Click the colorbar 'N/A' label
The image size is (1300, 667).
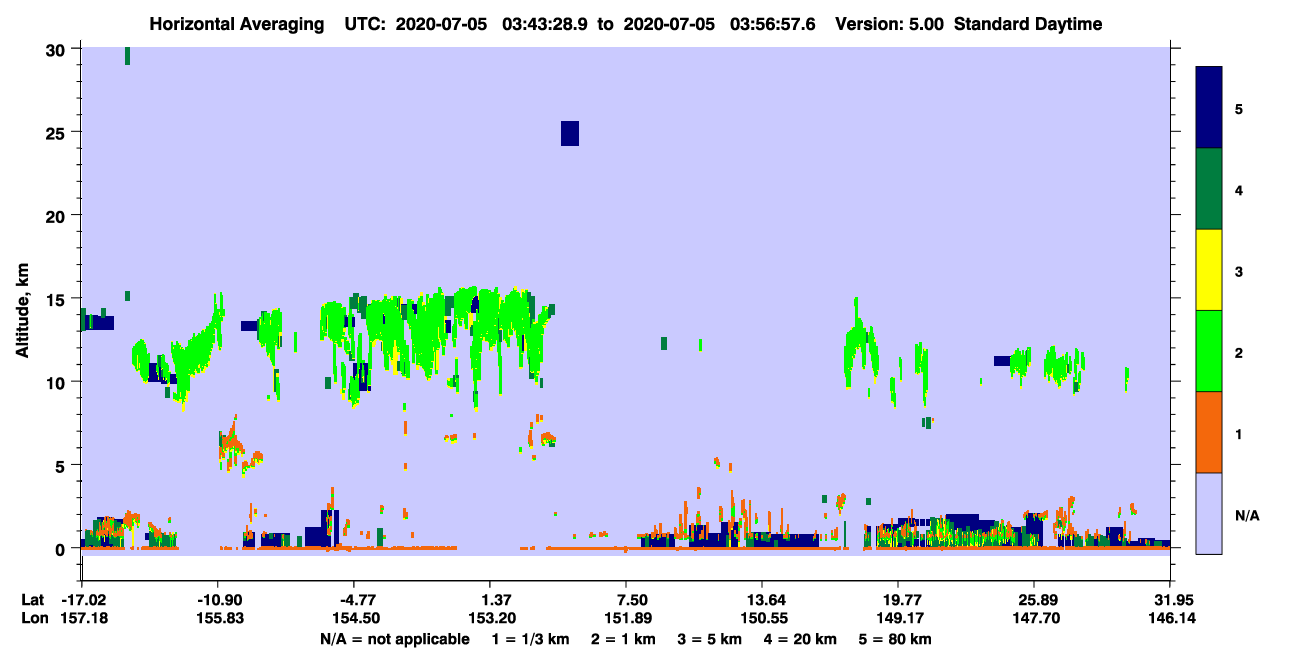(1247, 516)
